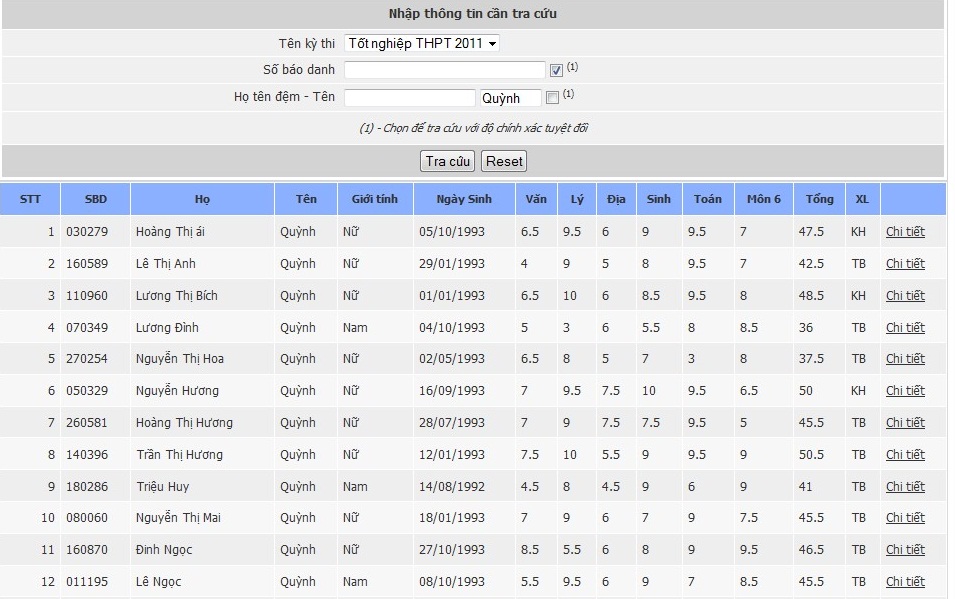Open Chi tiết for Lê Ngọc row 12
Image resolution: width=955 pixels, height=599 pixels.
[x=905, y=581]
